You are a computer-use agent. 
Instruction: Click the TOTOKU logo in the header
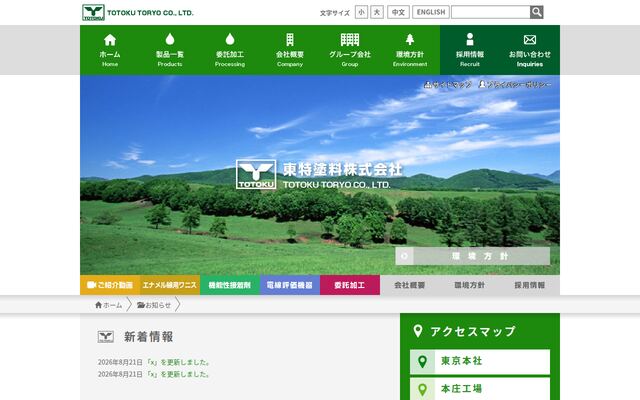tap(93, 12)
